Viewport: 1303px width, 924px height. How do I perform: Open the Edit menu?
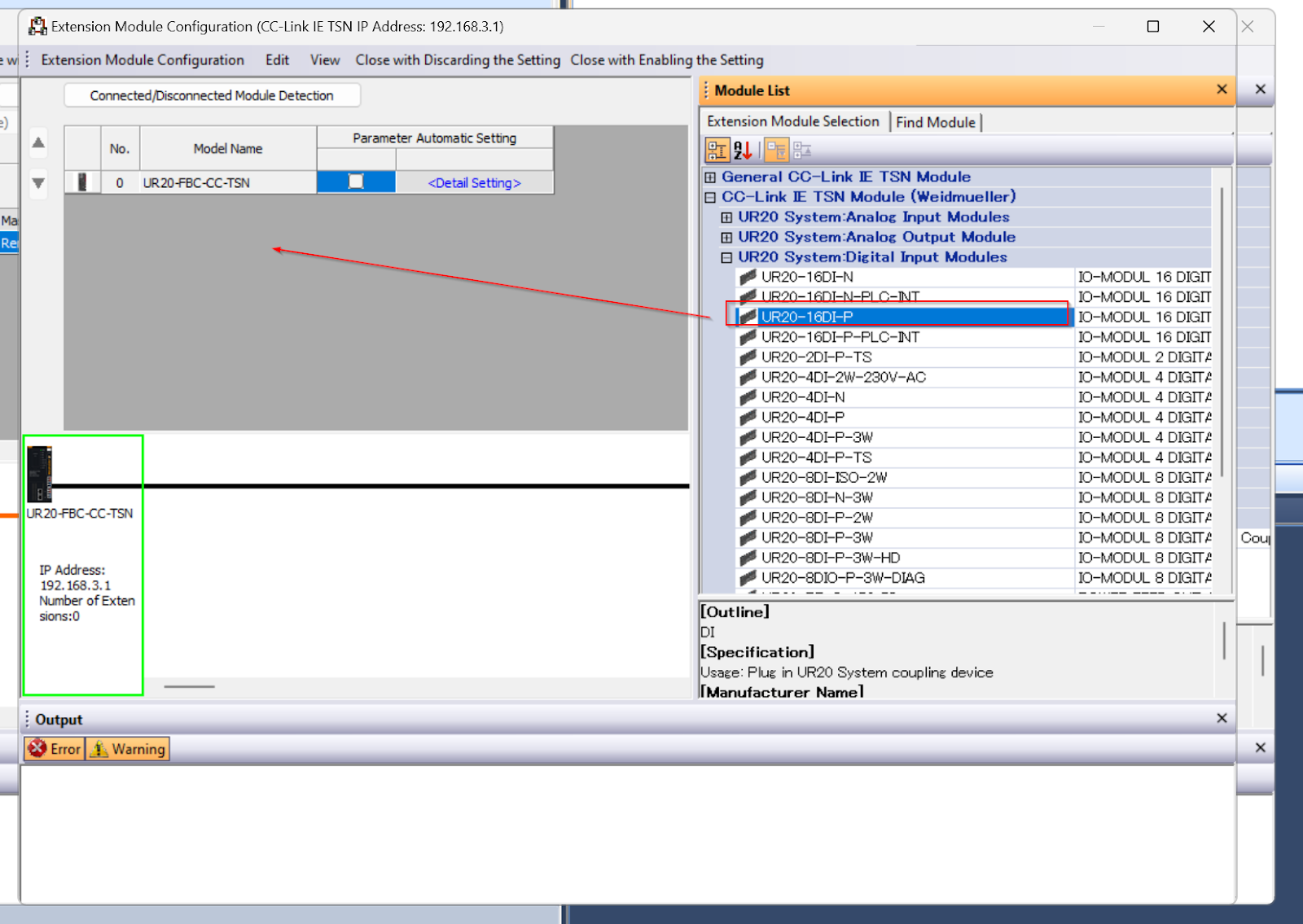(277, 60)
